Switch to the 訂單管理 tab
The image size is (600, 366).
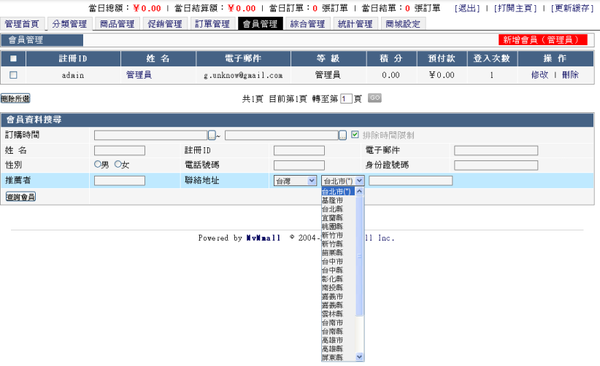pos(212,24)
